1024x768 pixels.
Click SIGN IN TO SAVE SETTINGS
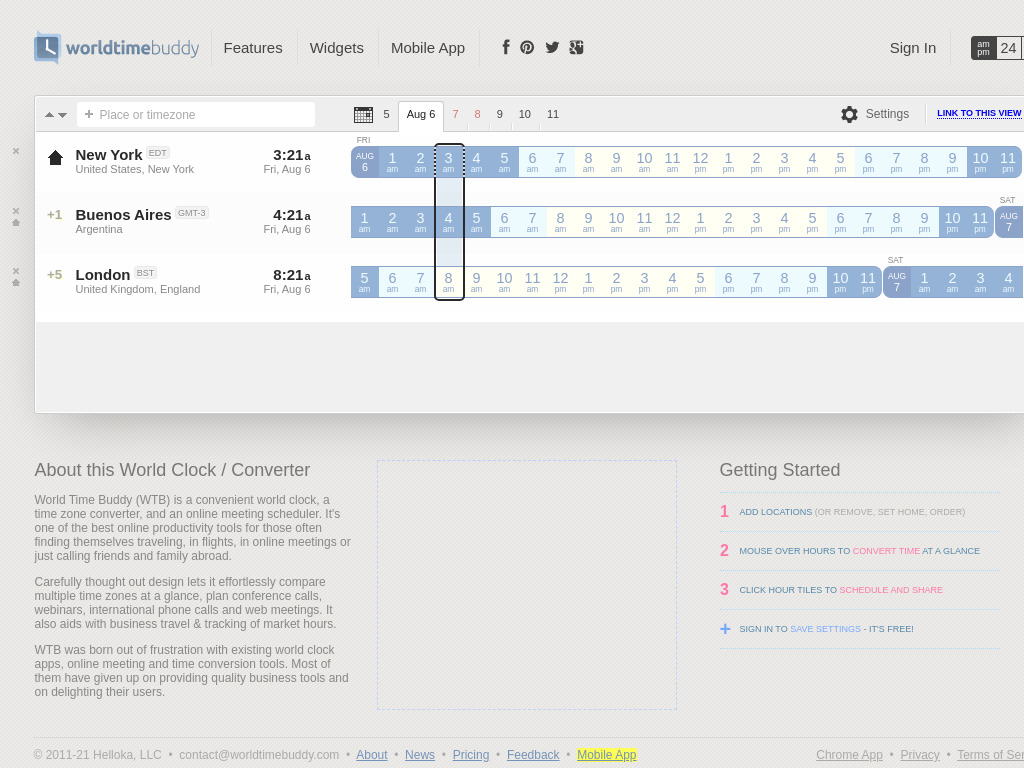826,629
